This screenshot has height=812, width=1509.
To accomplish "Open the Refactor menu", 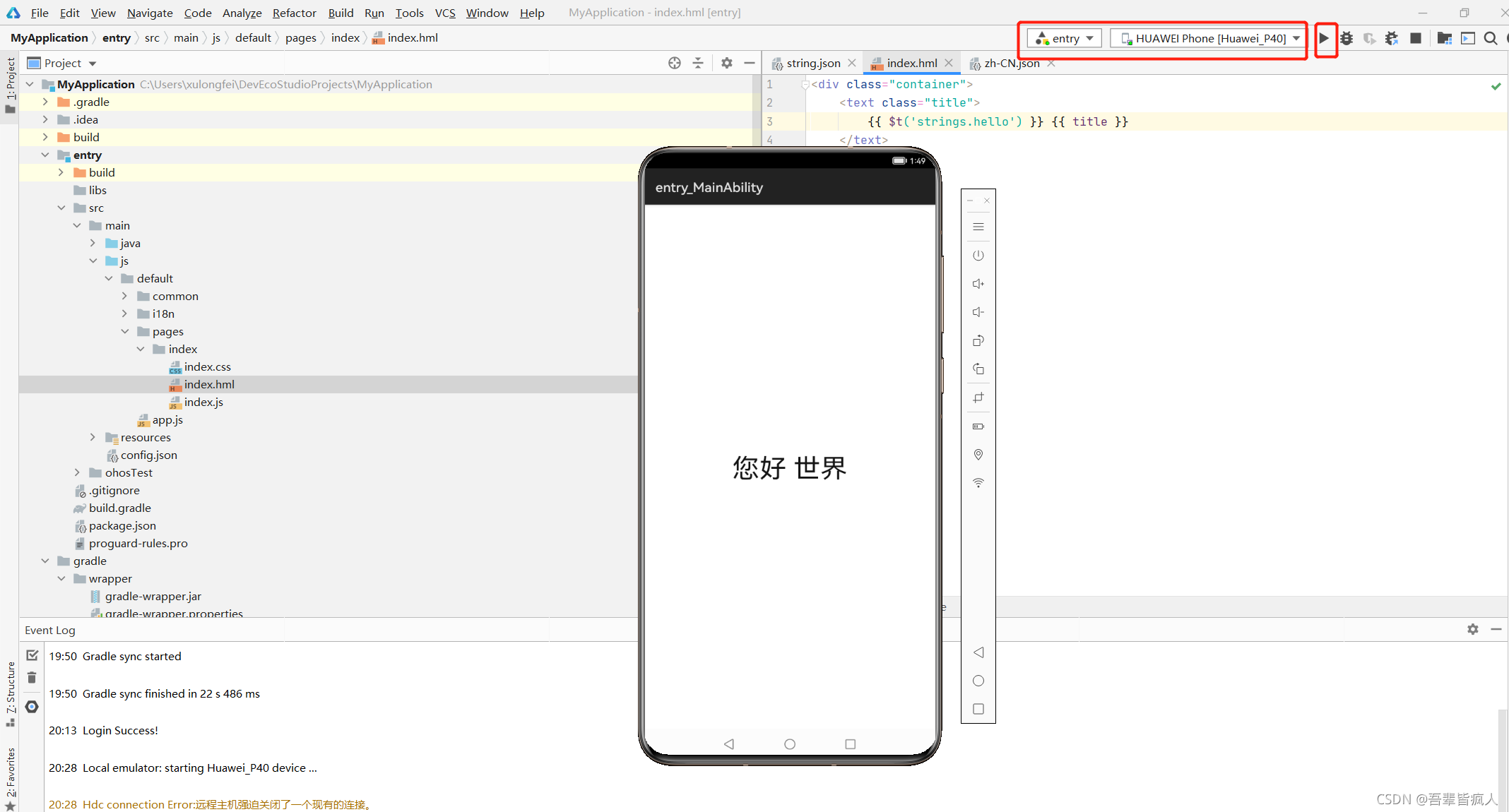I will [x=294, y=13].
